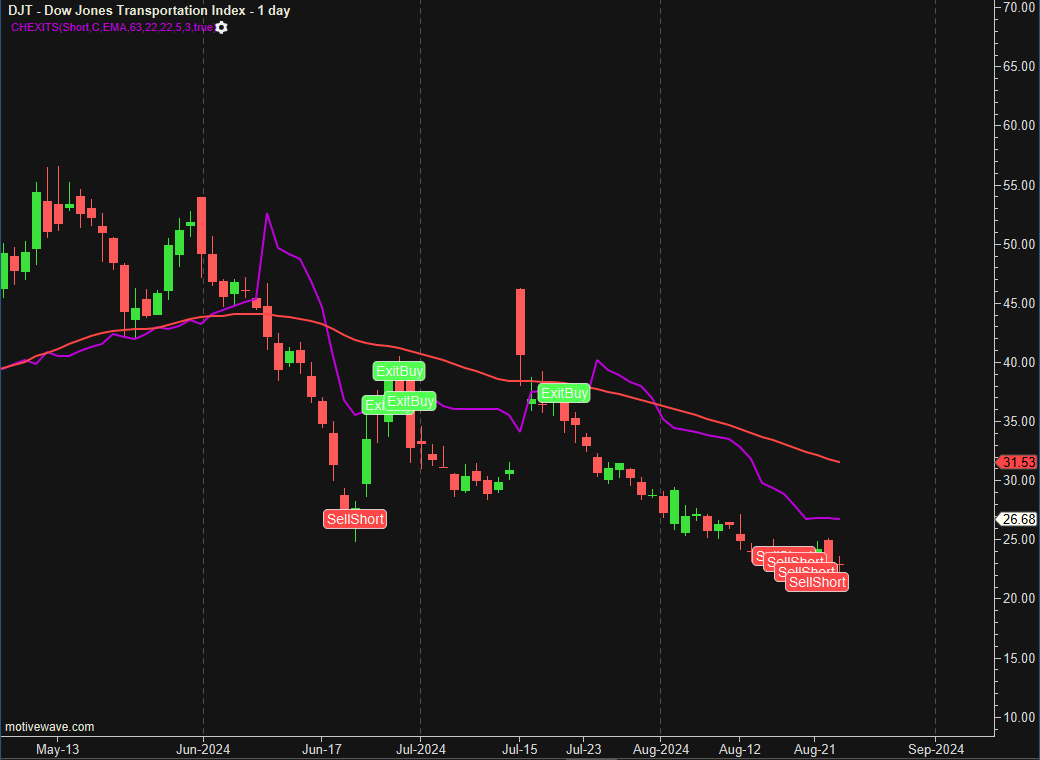This screenshot has height=760, width=1040.
Task: Click the front ExitBuy marker overlapping another
Action: tap(411, 402)
